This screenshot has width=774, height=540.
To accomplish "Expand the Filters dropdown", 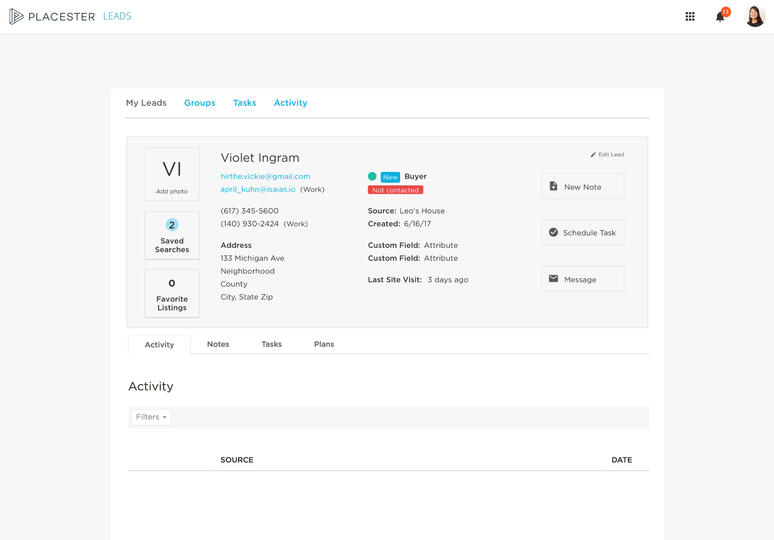I will click(x=151, y=417).
